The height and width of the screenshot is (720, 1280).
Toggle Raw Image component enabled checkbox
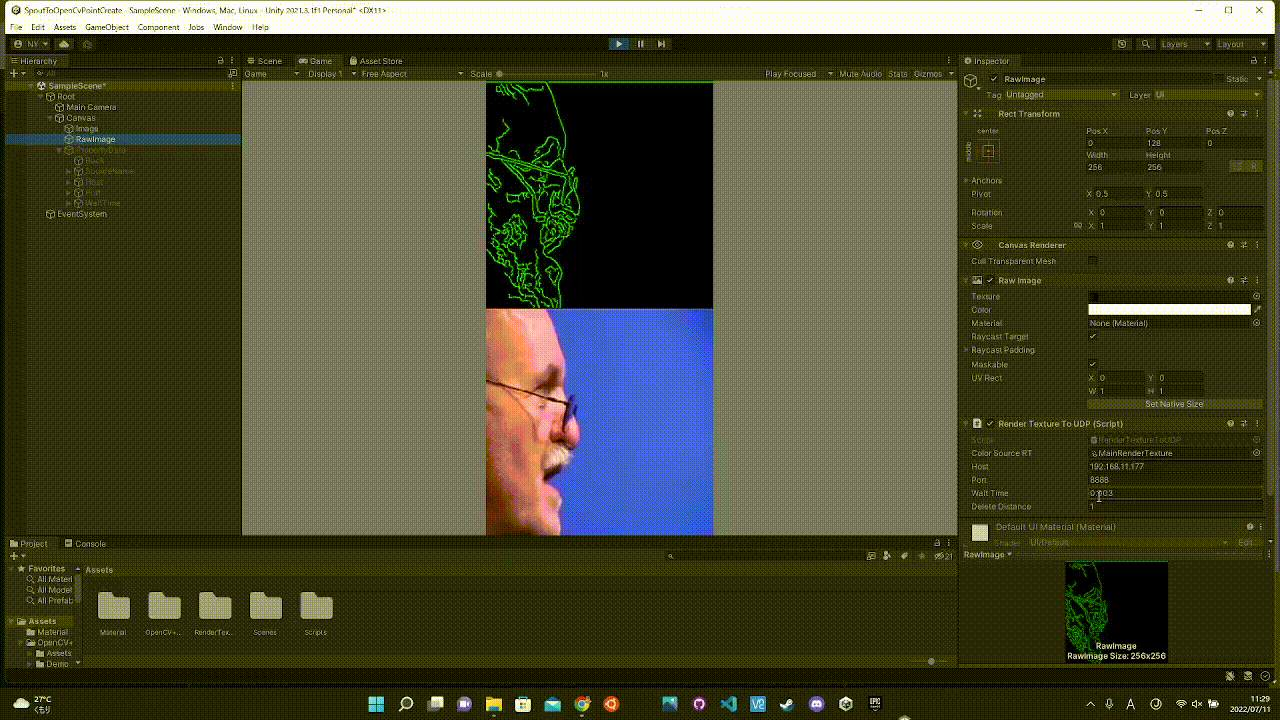tap(990, 280)
